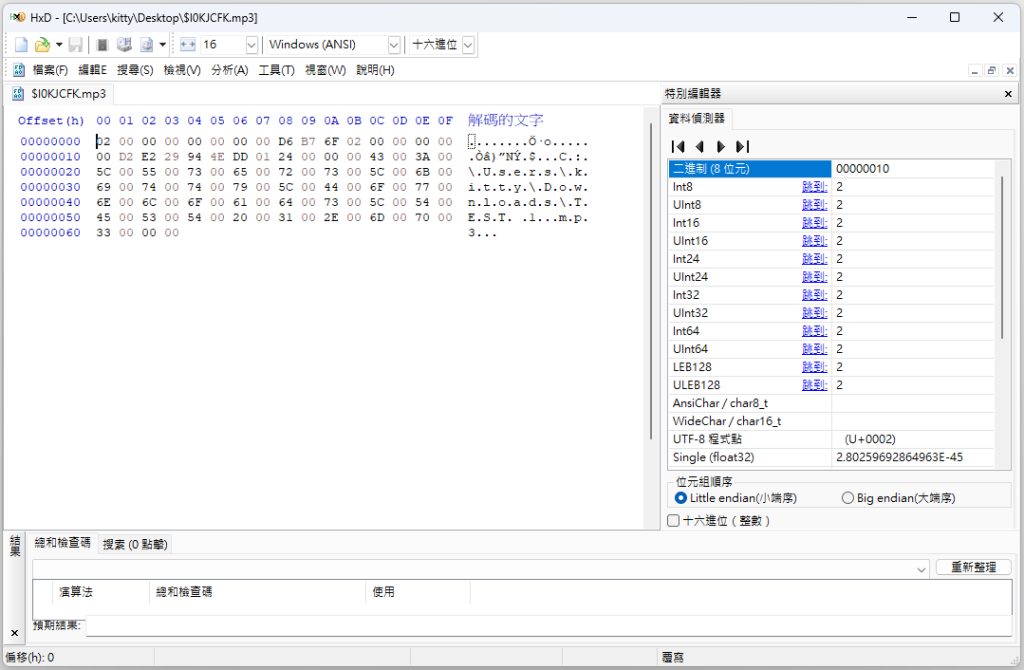Click the Open disk drive icon
The height and width of the screenshot is (670, 1024).
pyautogui.click(x=124, y=44)
